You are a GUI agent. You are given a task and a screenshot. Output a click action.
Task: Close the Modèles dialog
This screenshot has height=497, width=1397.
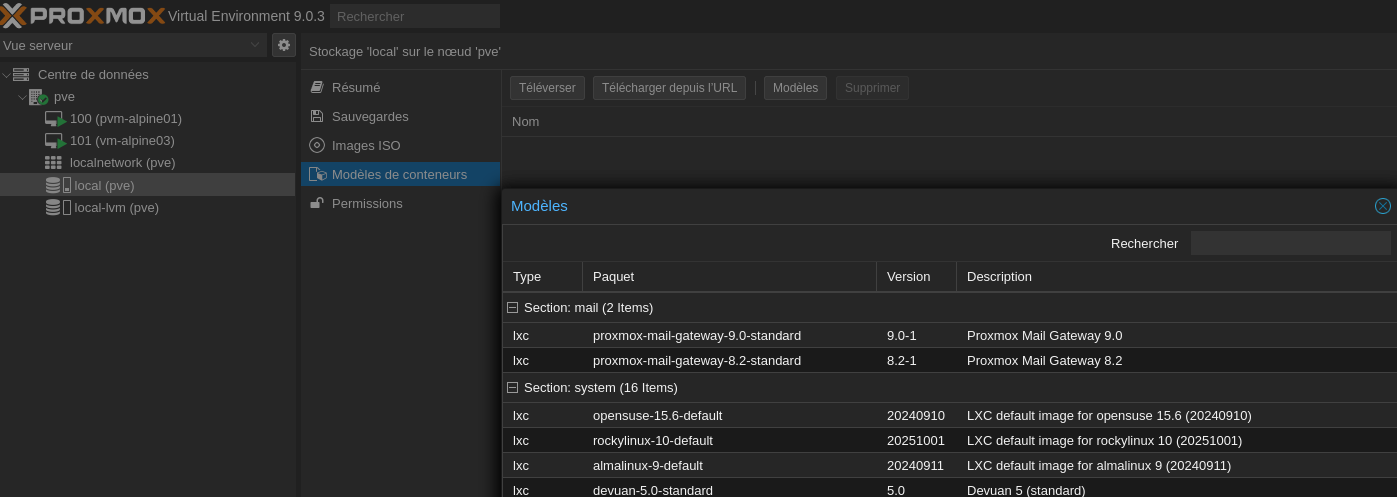click(x=1382, y=206)
